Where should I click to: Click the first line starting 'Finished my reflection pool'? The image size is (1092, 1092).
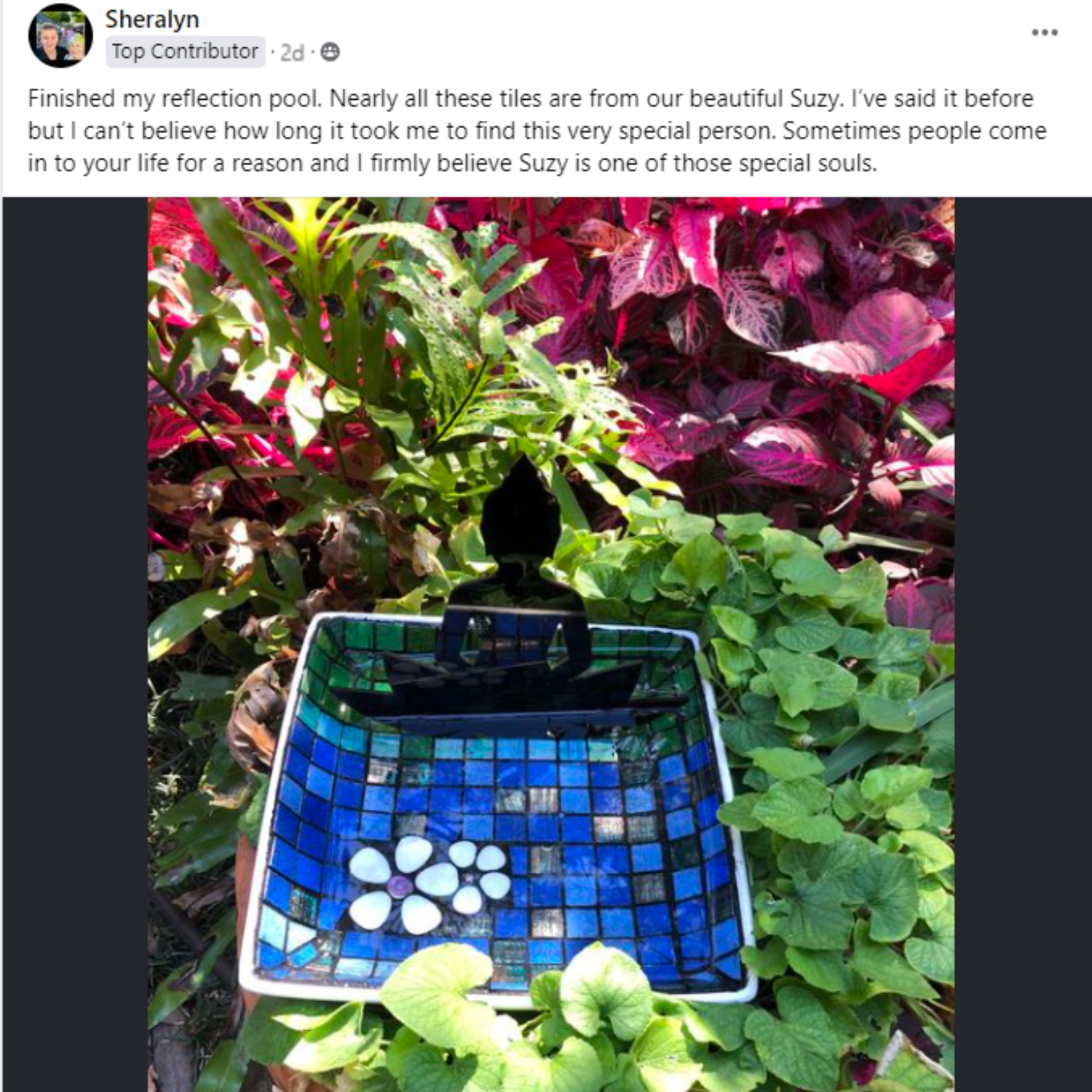click(531, 98)
